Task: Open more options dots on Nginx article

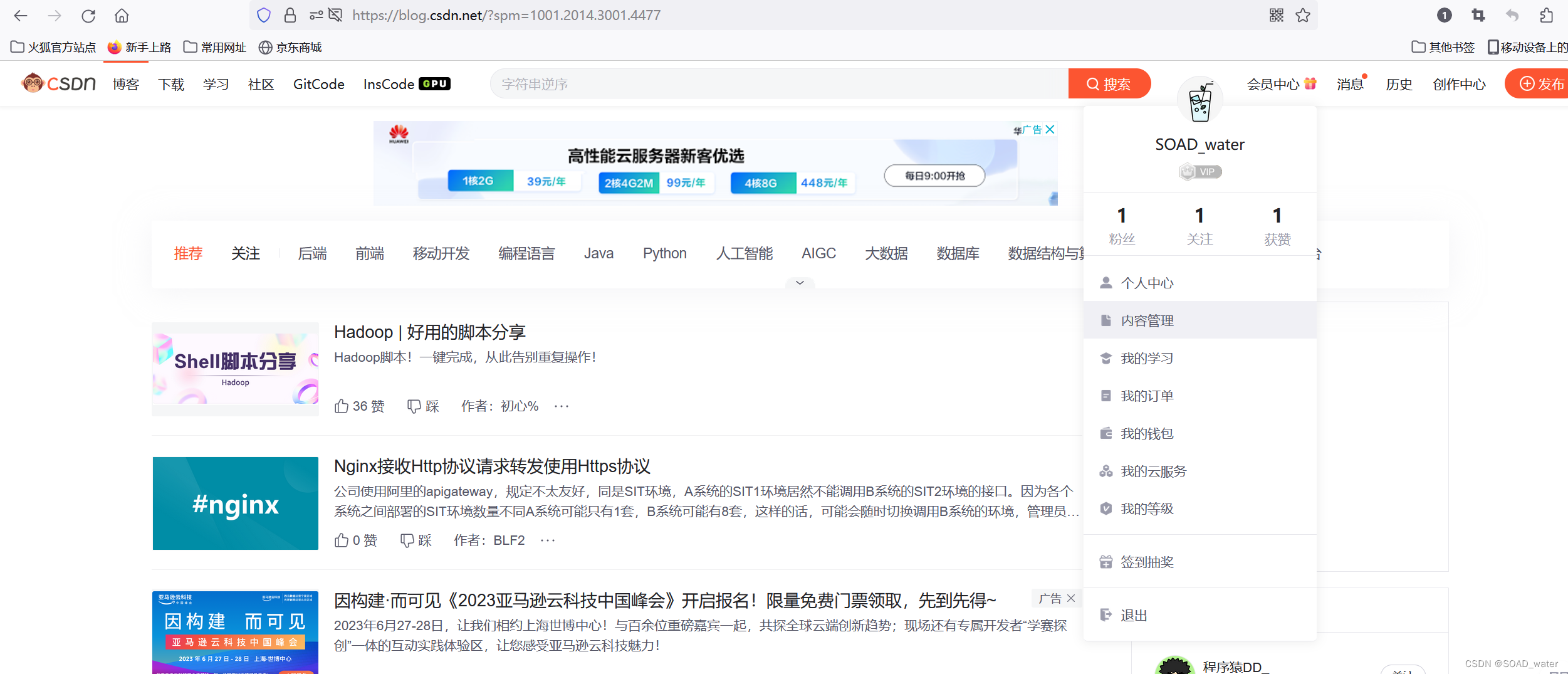Action: coord(548,540)
